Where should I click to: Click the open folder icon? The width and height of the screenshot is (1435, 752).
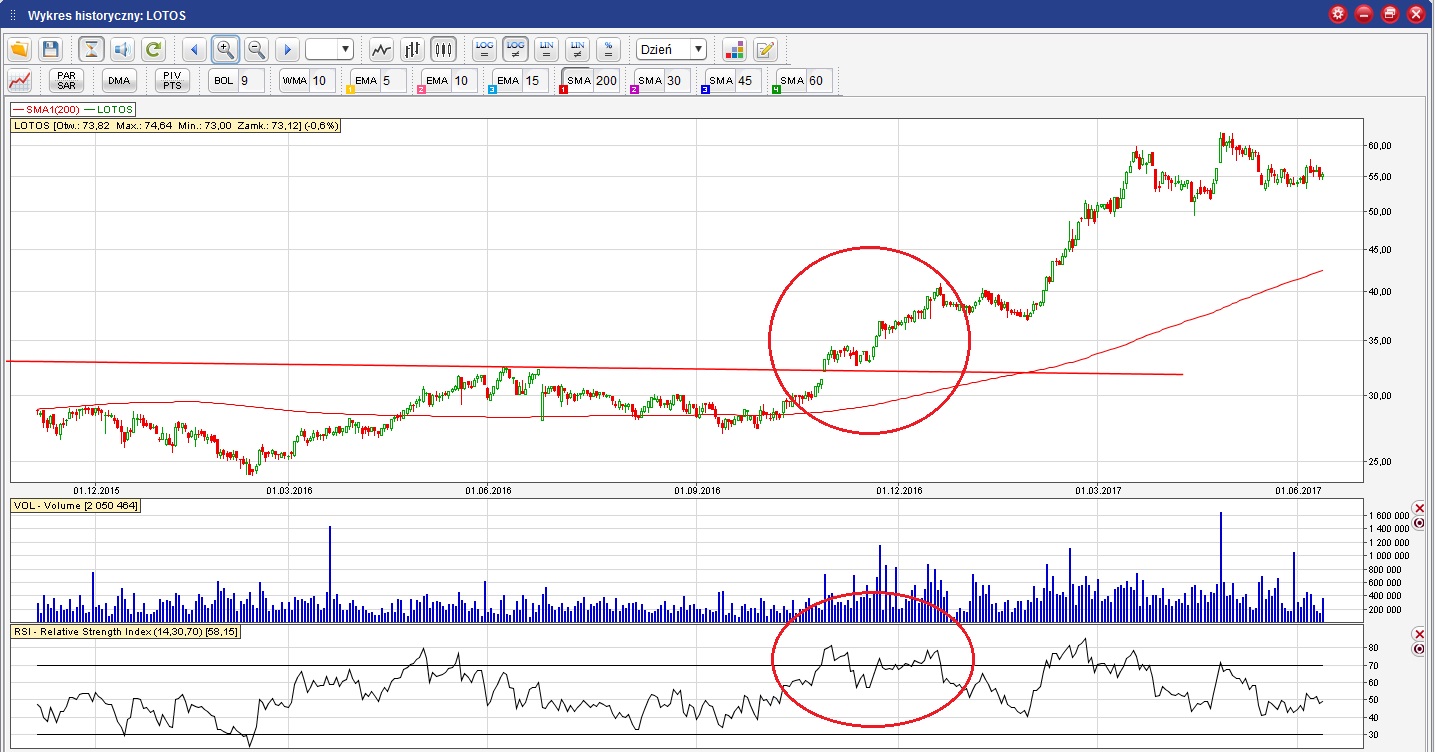19,49
